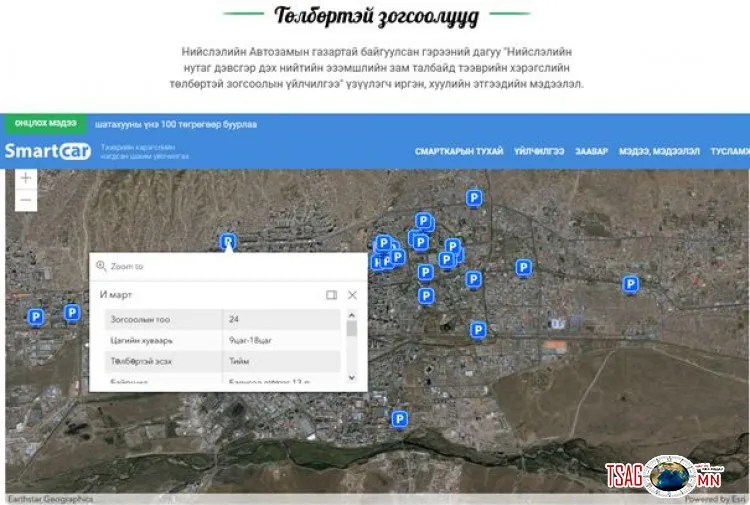The height and width of the screenshot is (505, 750).
Task: Select the value 24 in the popup table
Action: [234, 319]
